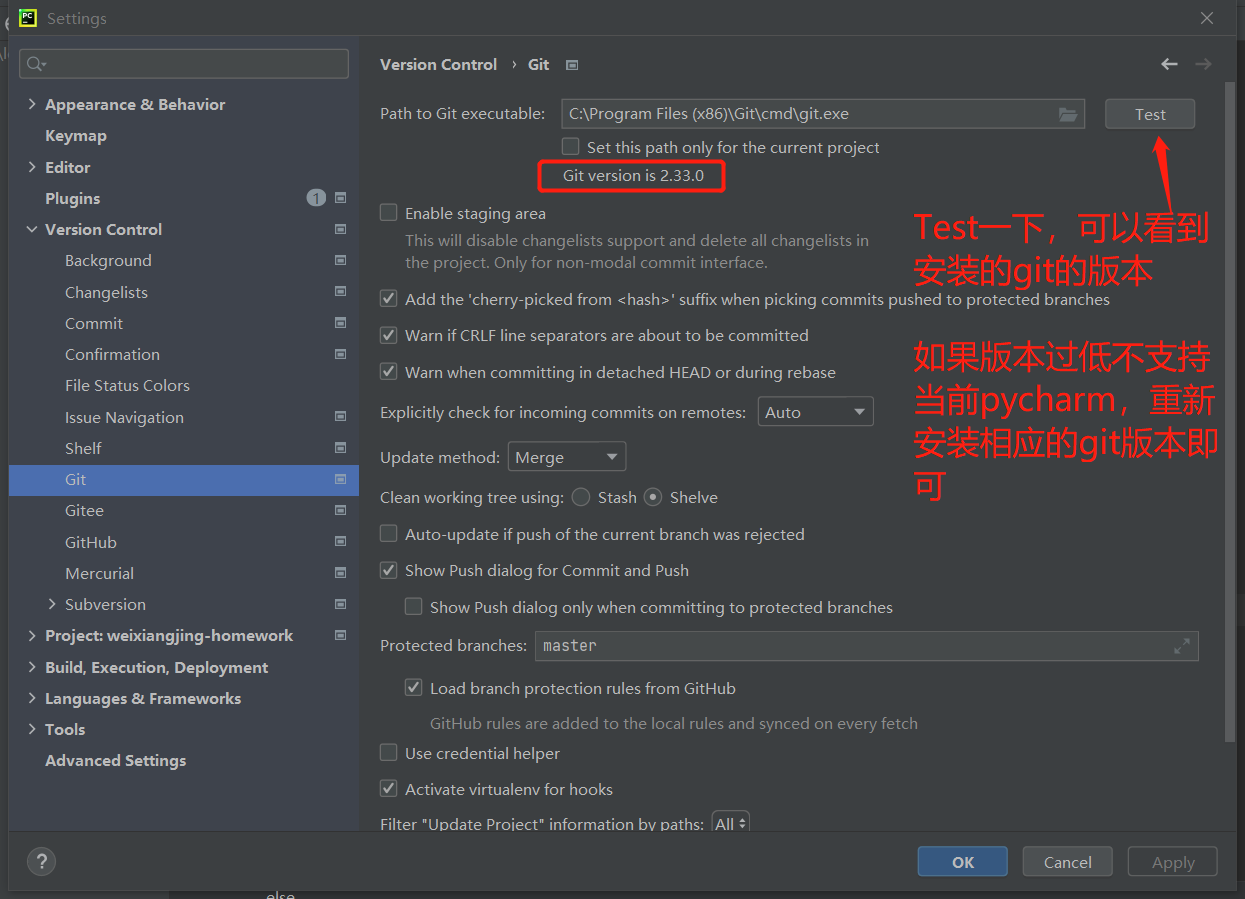
Task: Click the help question mark icon
Action: tap(41, 861)
